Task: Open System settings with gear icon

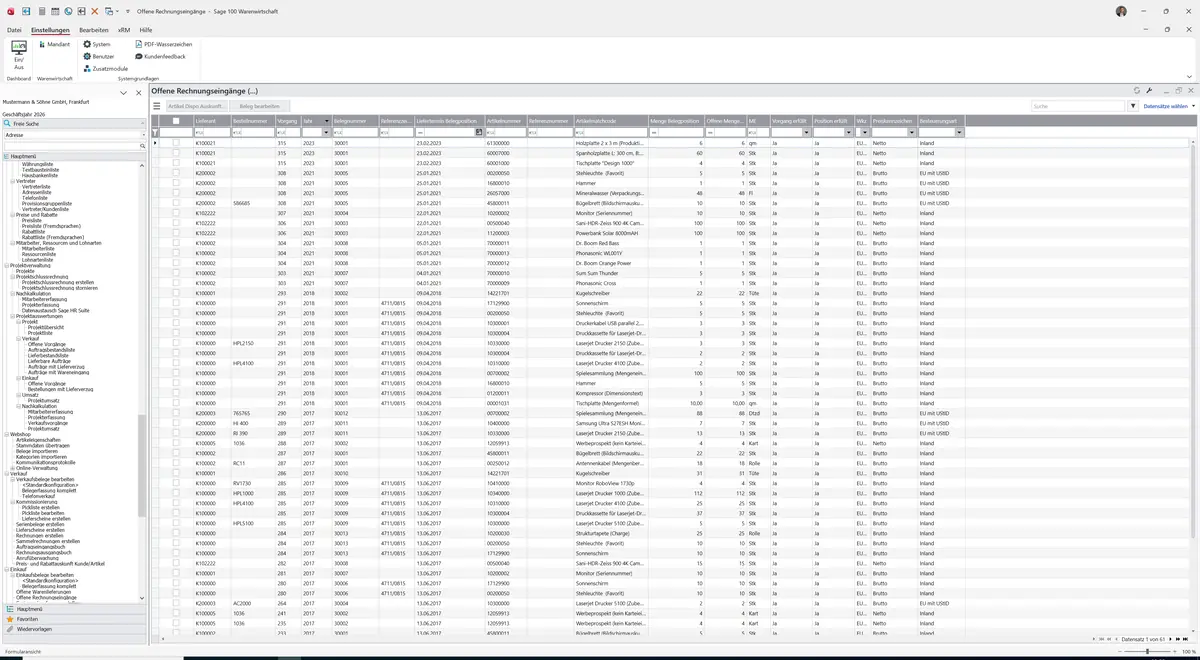Action: tap(97, 45)
